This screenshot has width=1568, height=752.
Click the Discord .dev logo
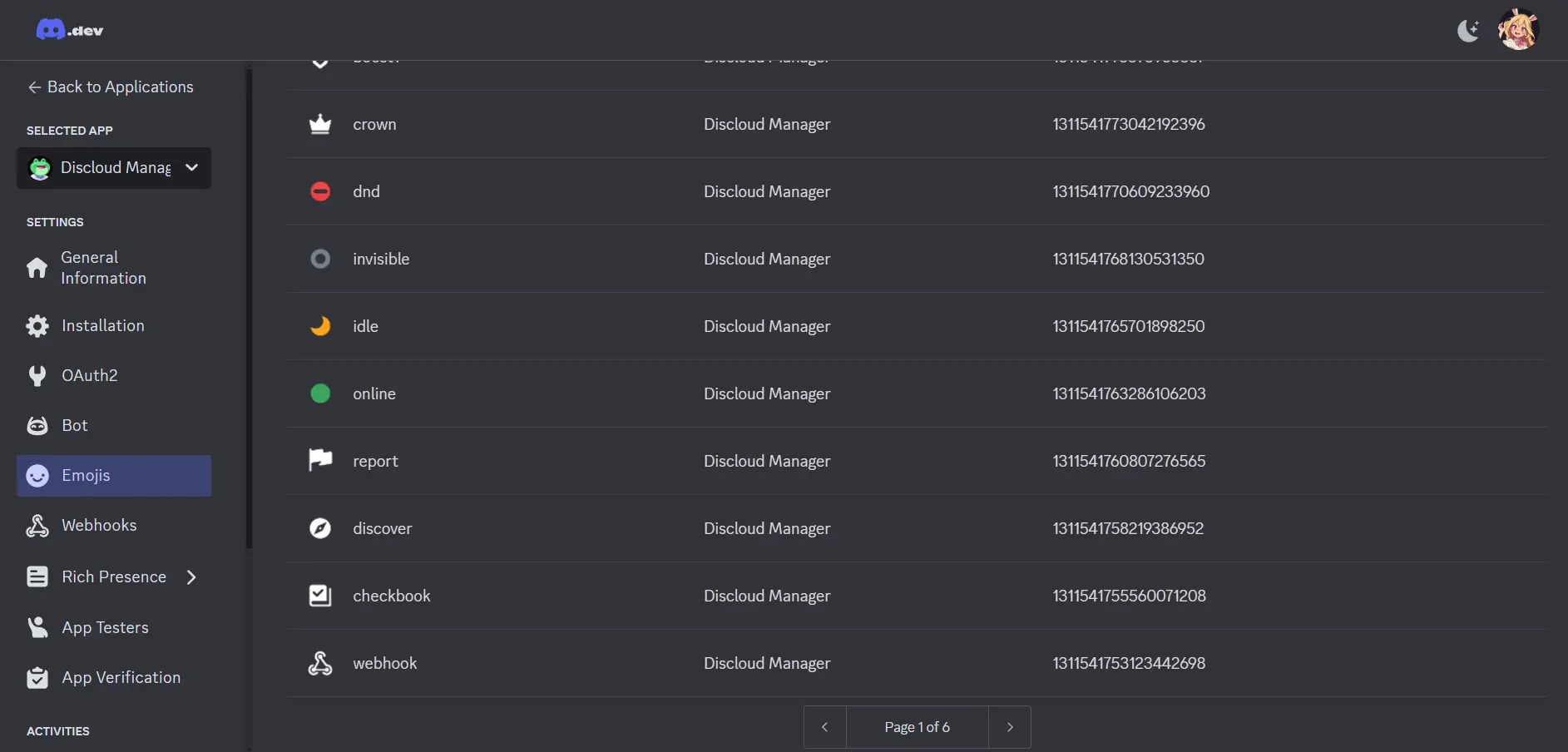pyautogui.click(x=70, y=30)
